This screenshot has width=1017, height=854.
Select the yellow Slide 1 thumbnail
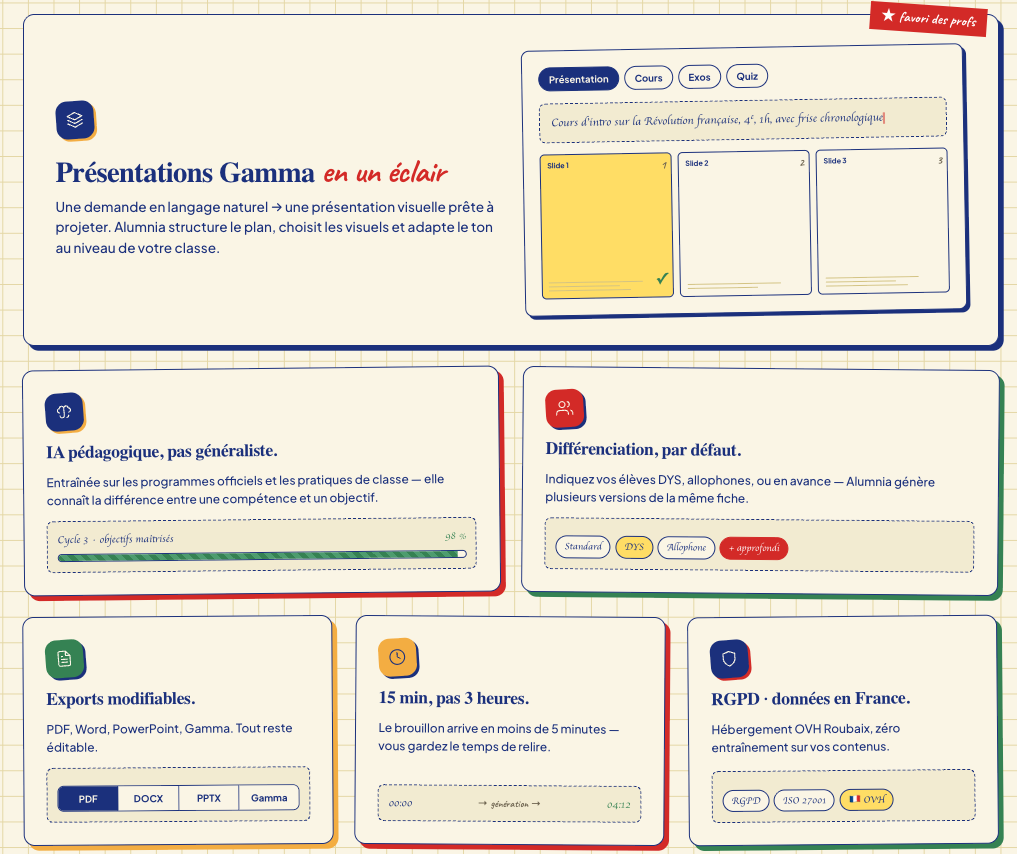point(606,226)
